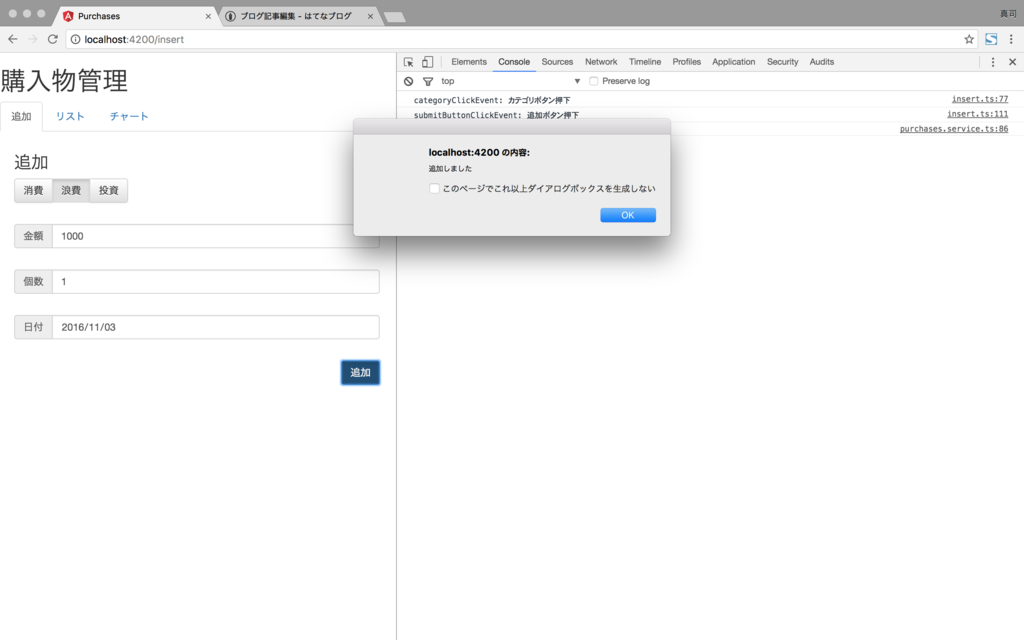
Task: Clear the console with the clear icon
Action: pos(408,81)
